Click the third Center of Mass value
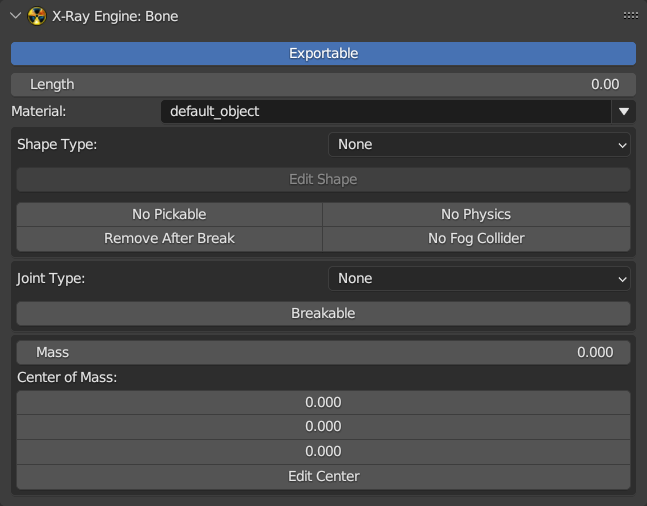 [x=323, y=451]
